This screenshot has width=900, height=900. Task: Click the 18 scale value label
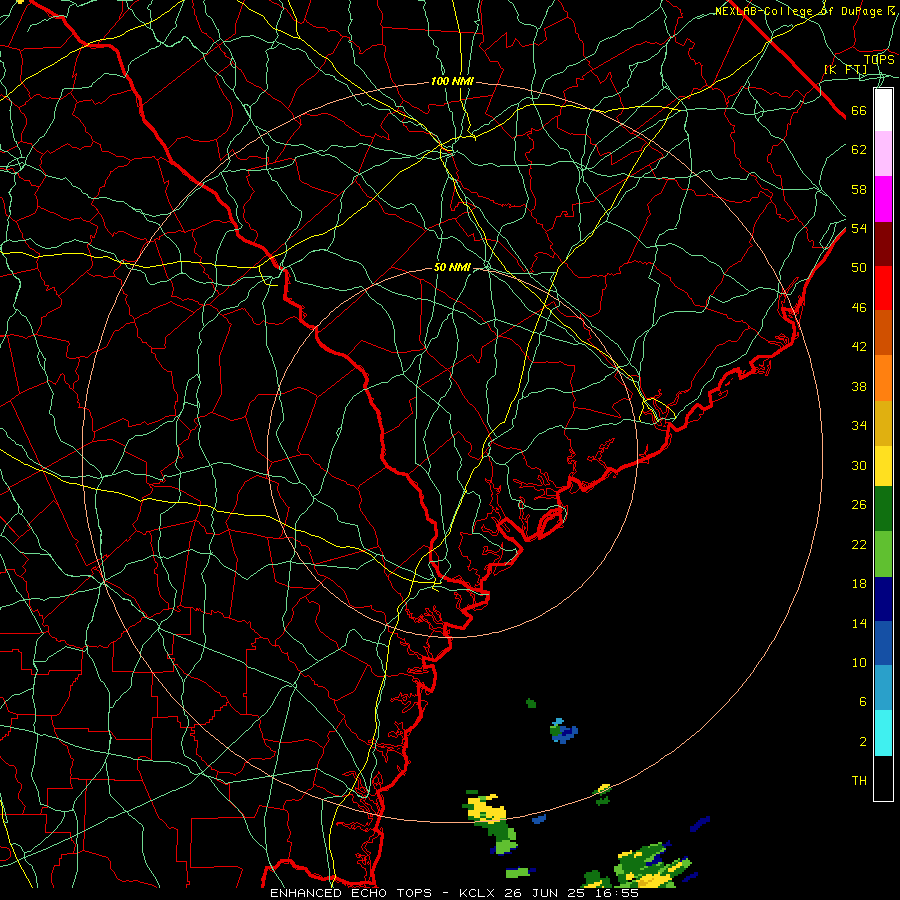point(859,584)
